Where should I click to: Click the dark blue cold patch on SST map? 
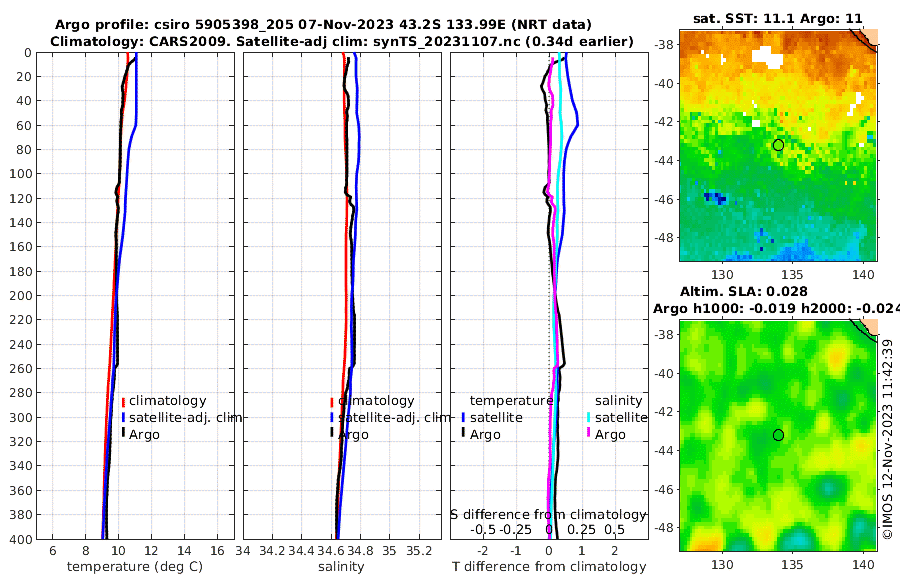(715, 198)
